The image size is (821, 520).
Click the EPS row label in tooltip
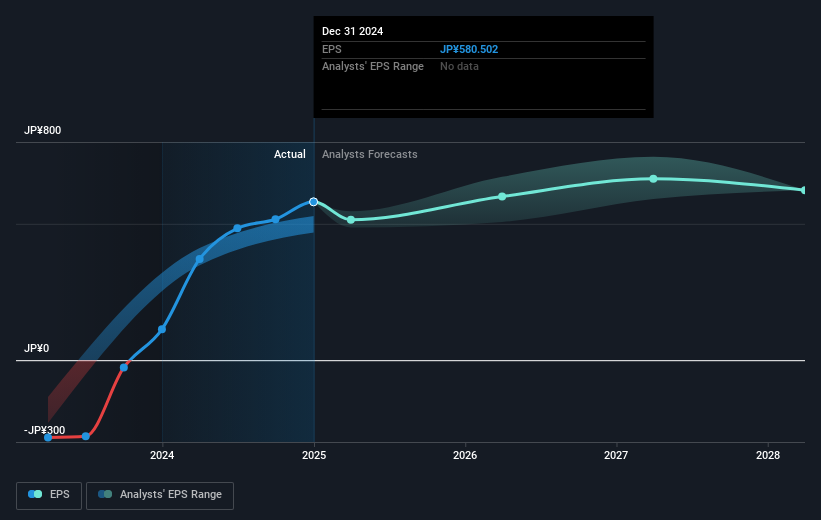[331, 49]
